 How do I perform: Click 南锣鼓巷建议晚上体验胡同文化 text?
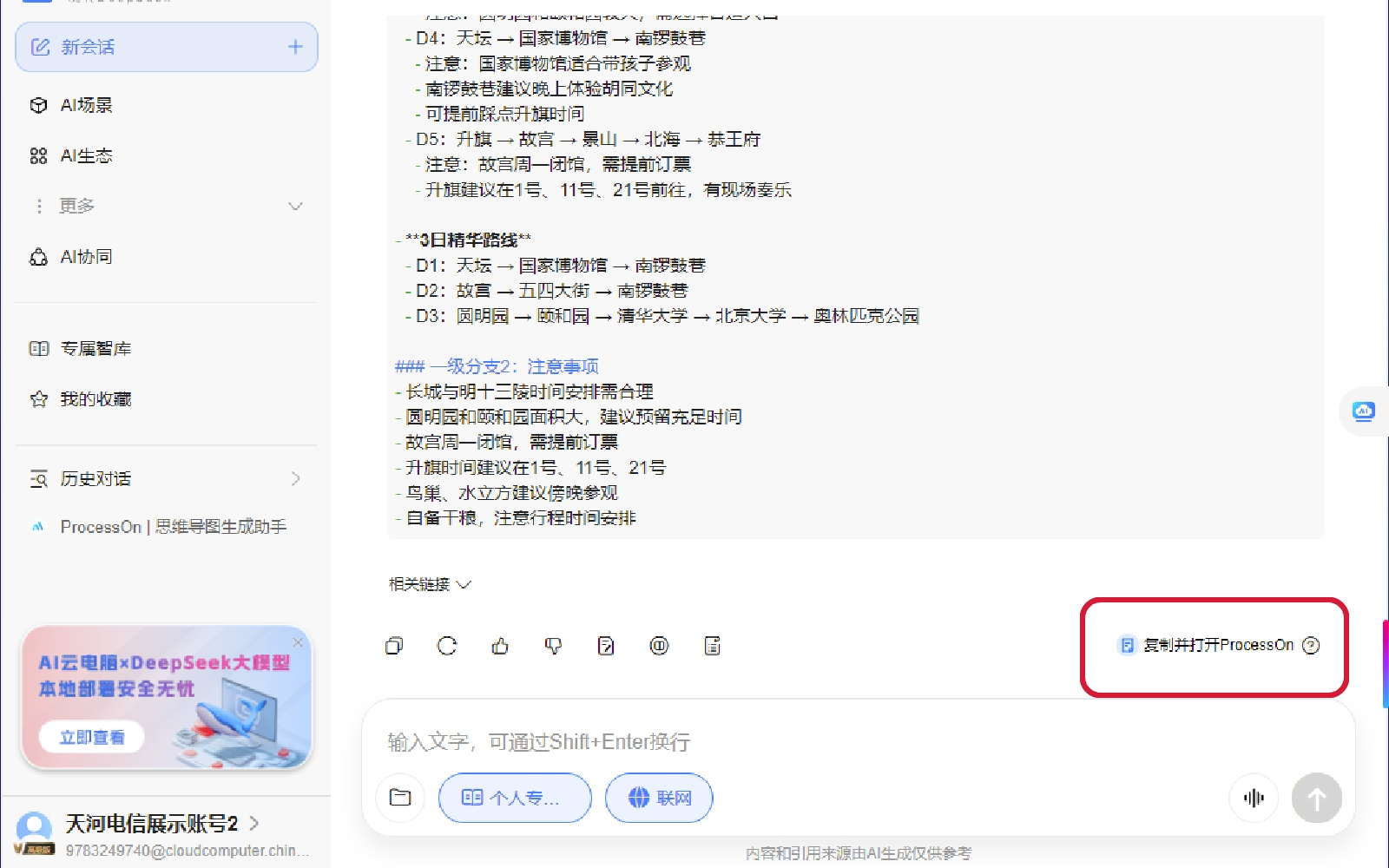[550, 89]
